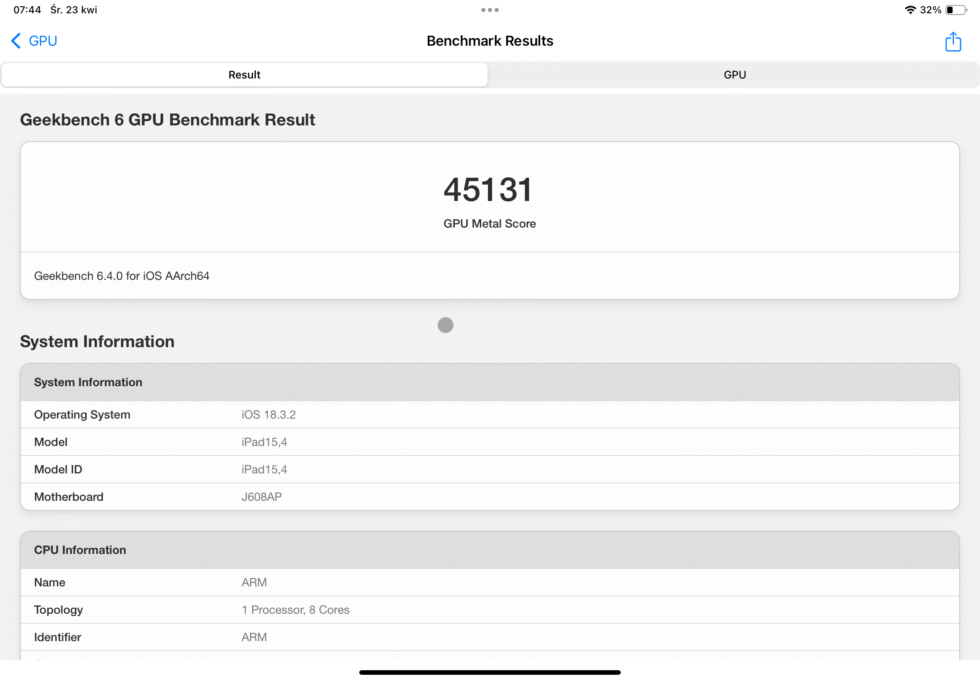This screenshot has height=681, width=980.
Task: Select the page indicator dot
Action: pyautogui.click(x=444, y=325)
